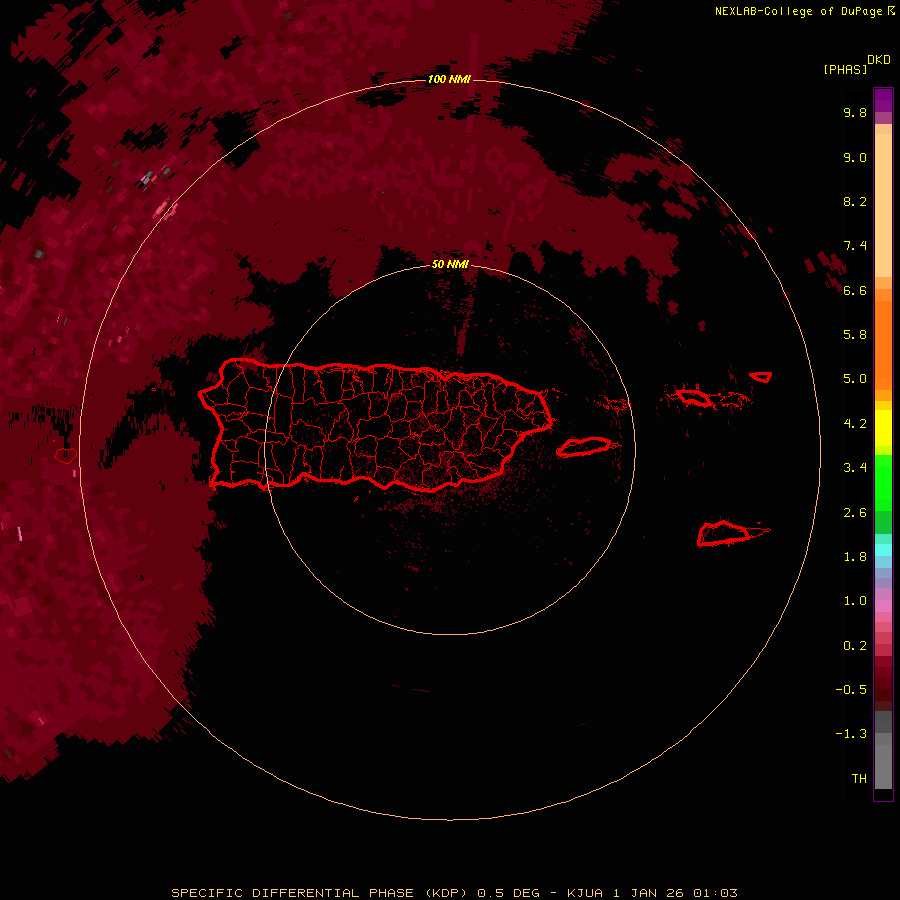The width and height of the screenshot is (900, 900).
Task: Click the NEXLAB-College of DuPage credit text
Action: (798, 11)
